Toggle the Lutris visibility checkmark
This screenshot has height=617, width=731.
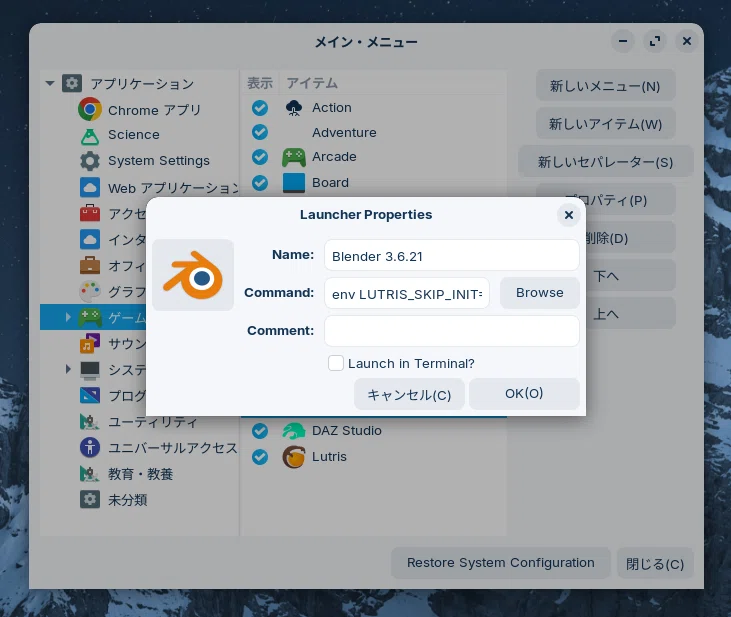pyautogui.click(x=260, y=457)
